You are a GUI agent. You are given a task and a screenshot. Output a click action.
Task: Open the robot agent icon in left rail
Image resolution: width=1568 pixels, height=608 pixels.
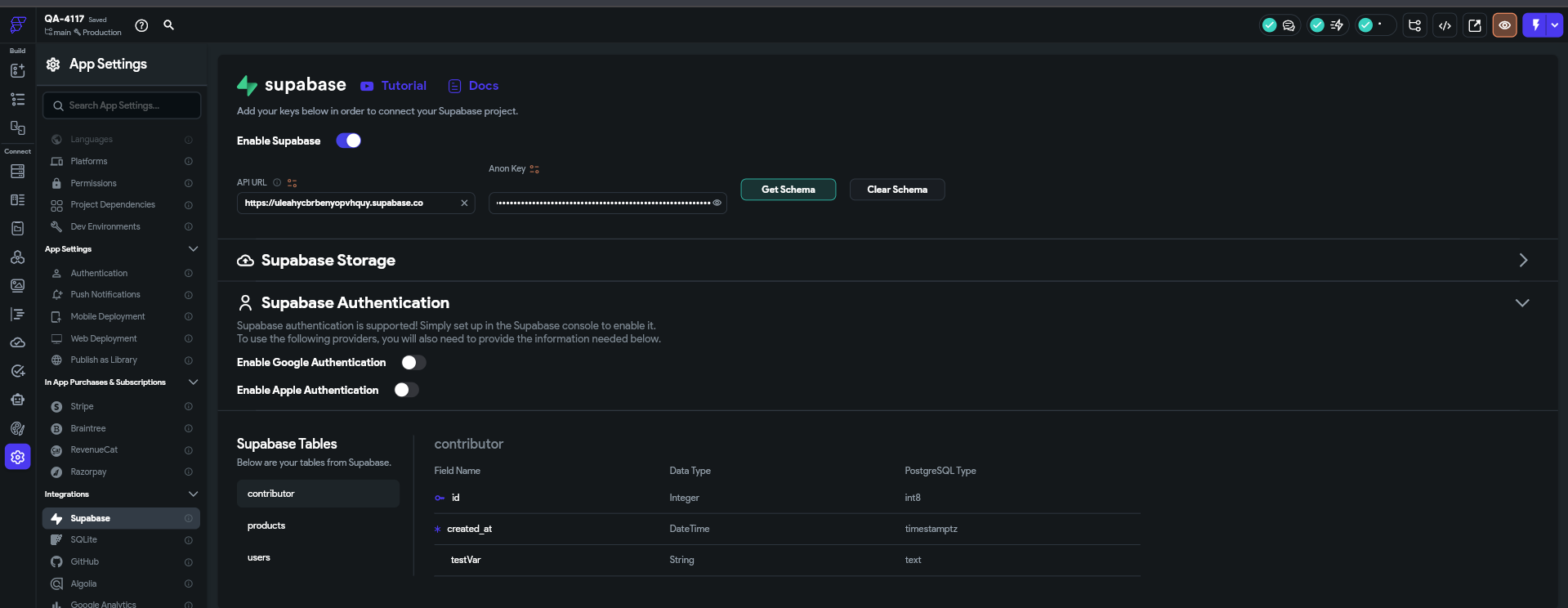[17, 400]
